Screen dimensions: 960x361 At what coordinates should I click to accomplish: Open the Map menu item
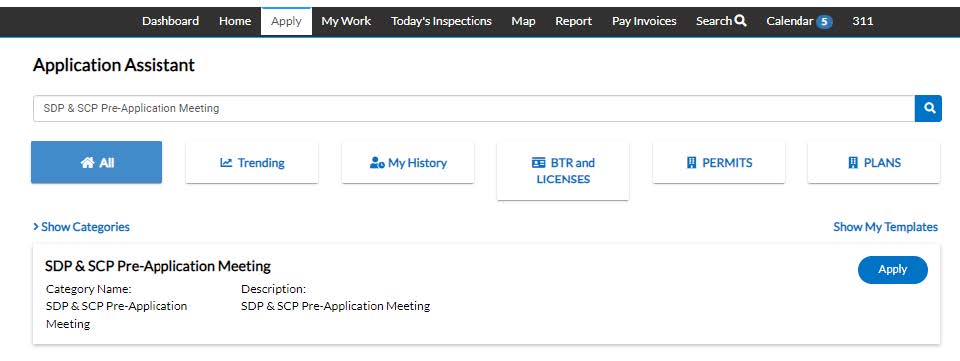click(523, 21)
